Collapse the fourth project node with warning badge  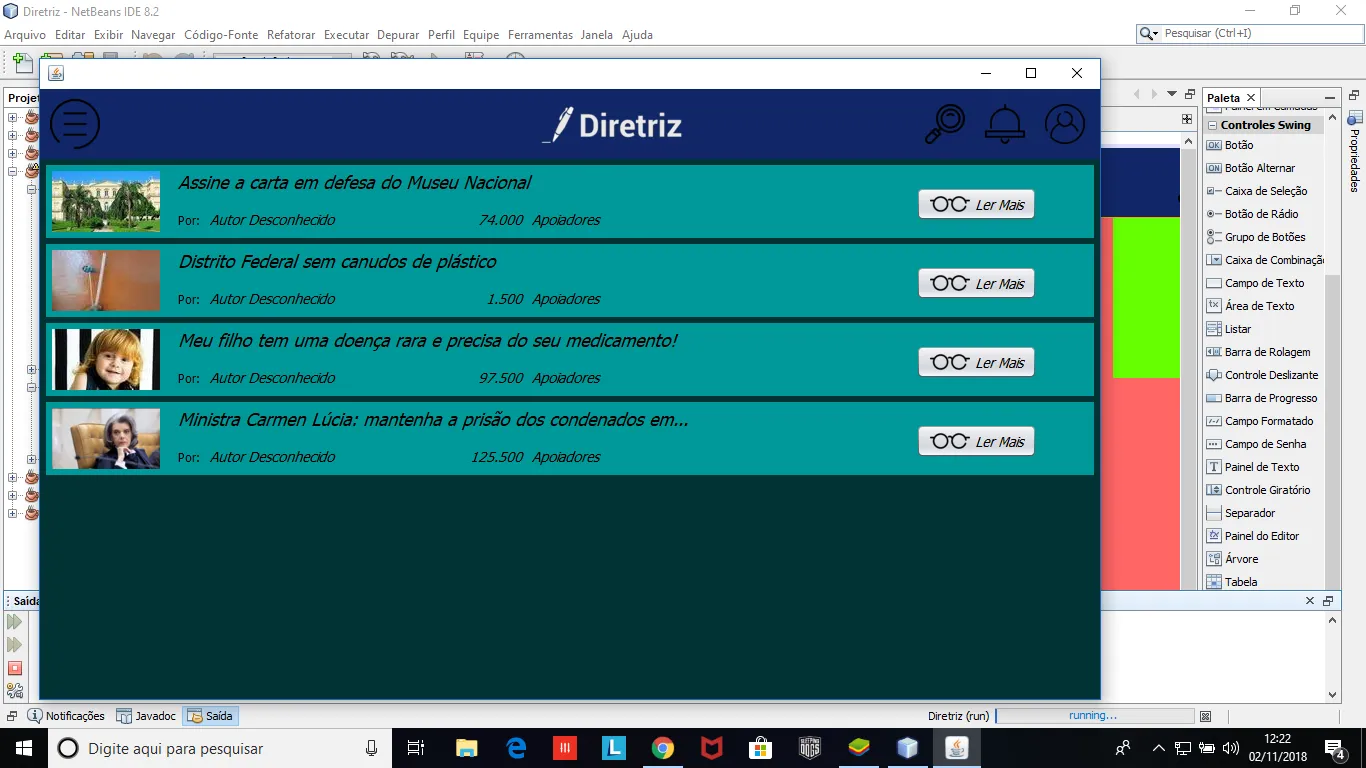(12, 172)
